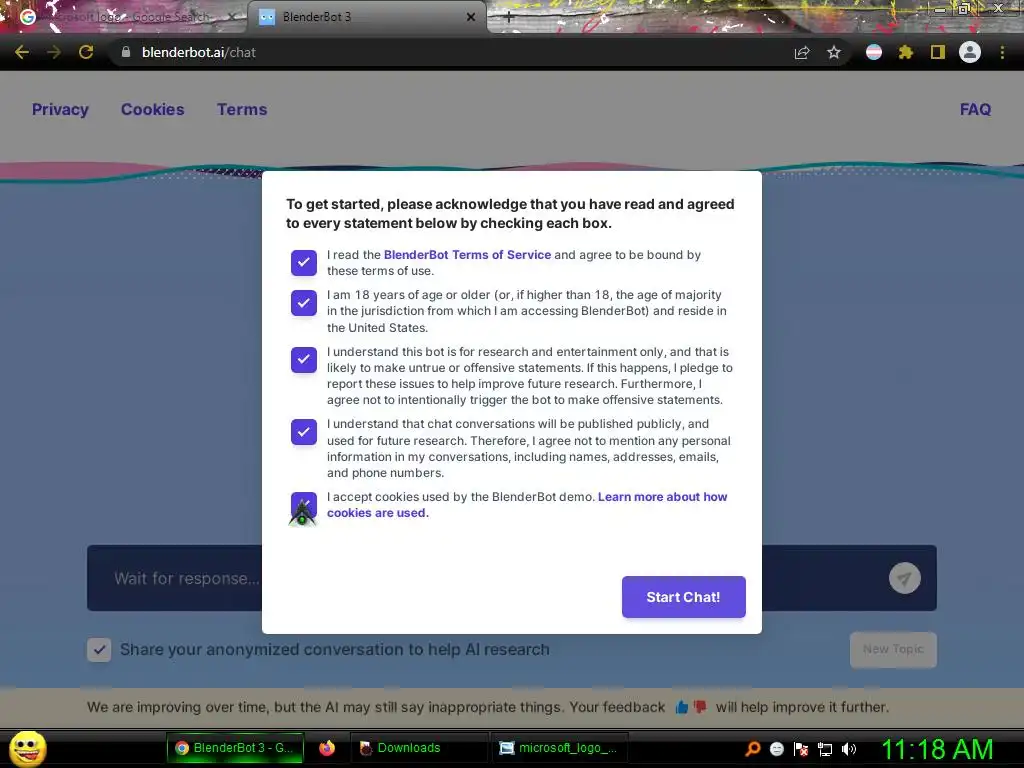Reload the BlenderBot page
Image resolution: width=1024 pixels, height=768 pixels.
click(x=86, y=52)
